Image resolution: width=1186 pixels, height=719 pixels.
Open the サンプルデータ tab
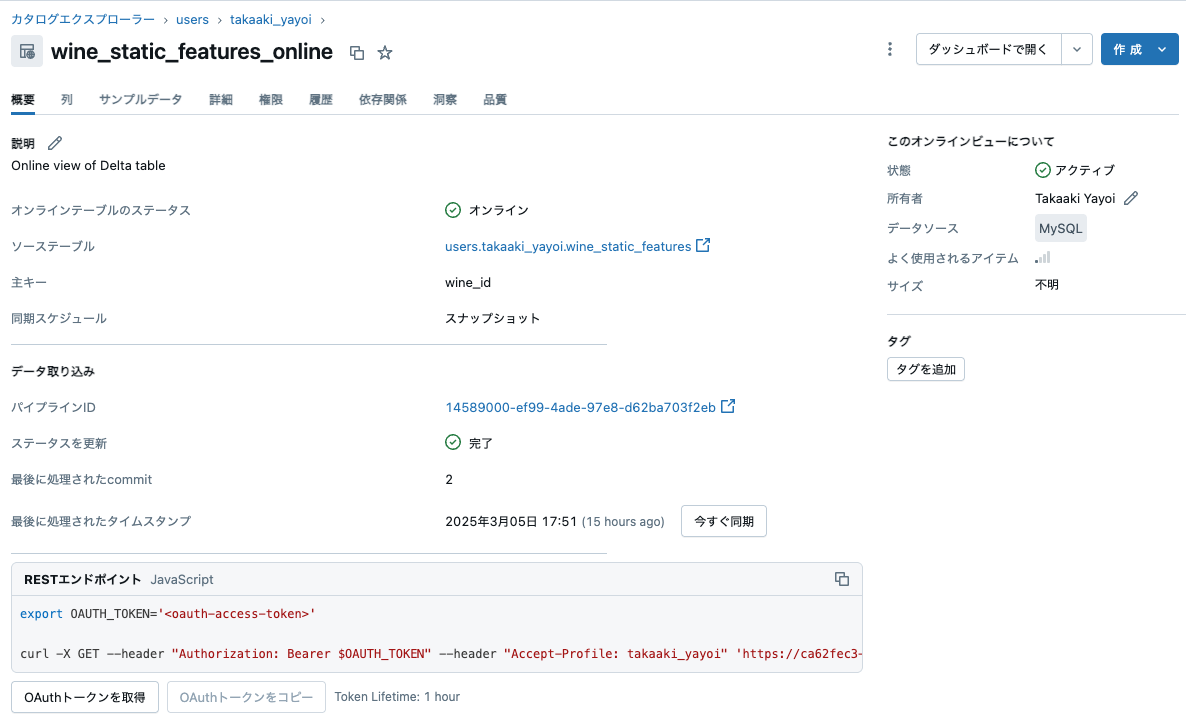pos(140,99)
